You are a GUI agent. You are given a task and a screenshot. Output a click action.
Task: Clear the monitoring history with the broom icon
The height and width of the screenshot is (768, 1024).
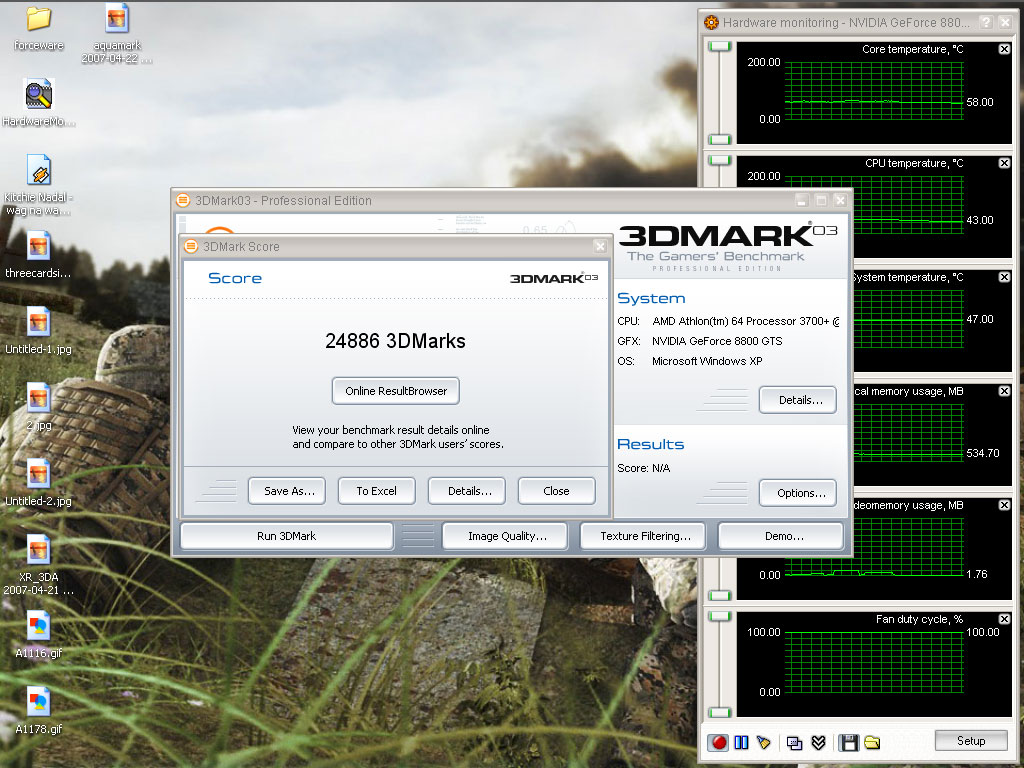pyautogui.click(x=763, y=743)
